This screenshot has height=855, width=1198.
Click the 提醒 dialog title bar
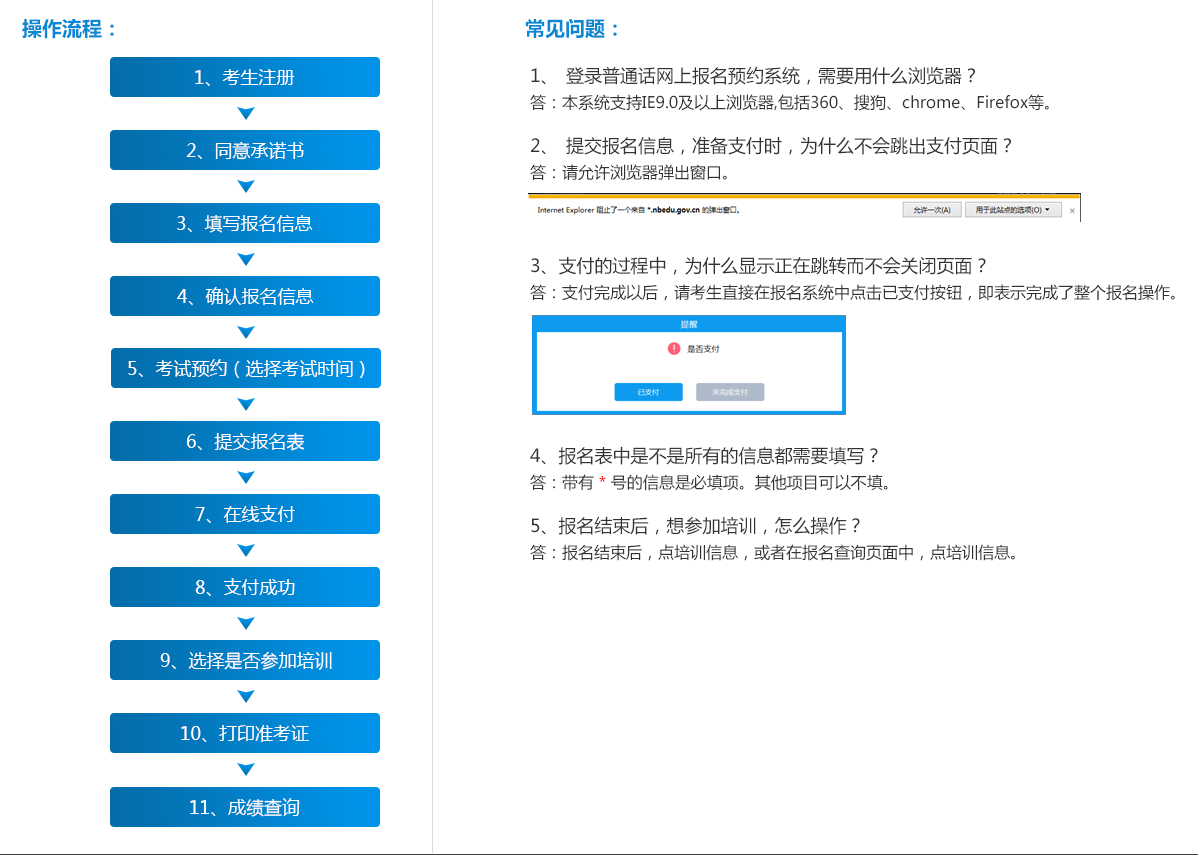point(689,324)
